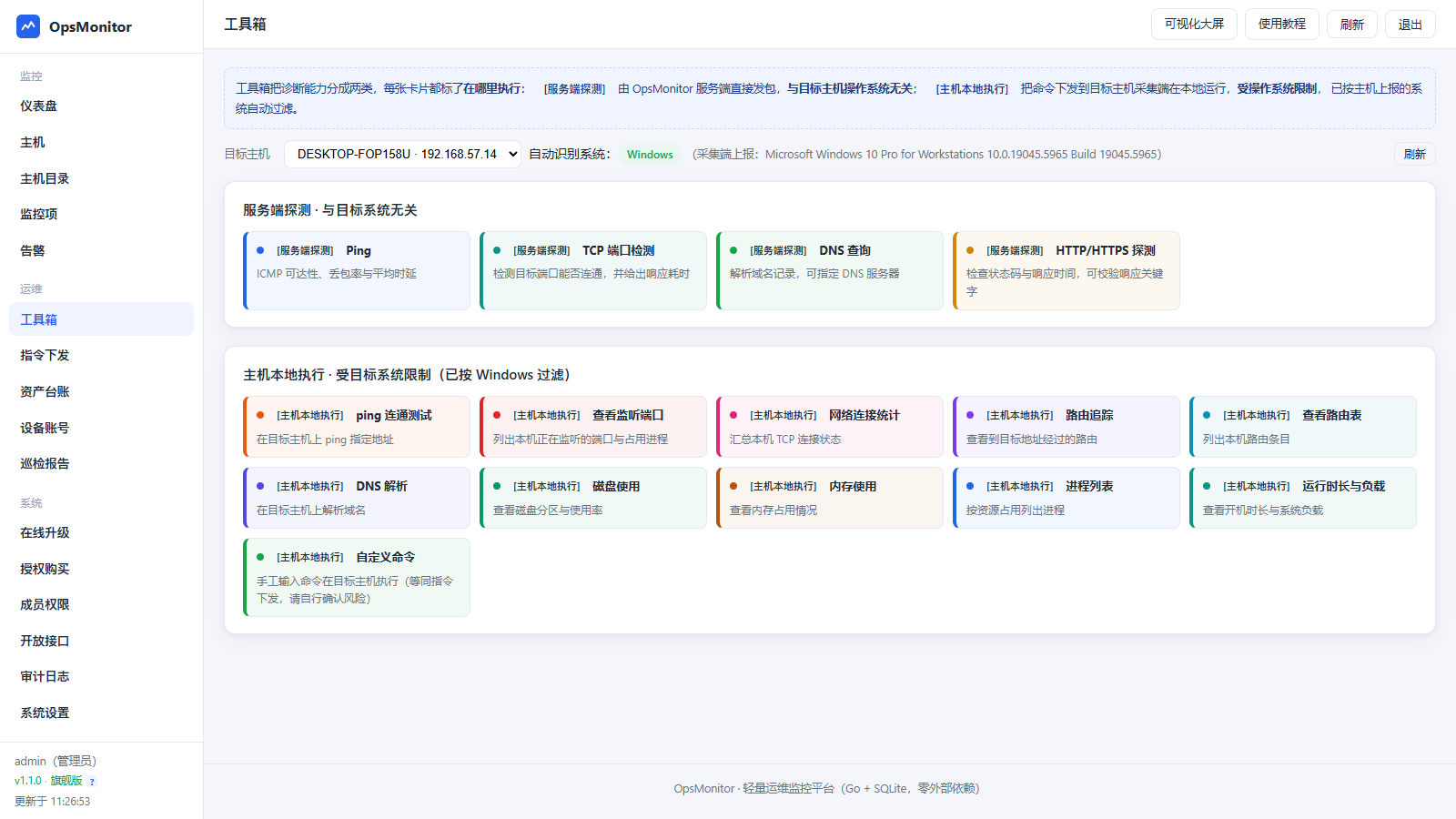Open the 可视化大屏 view
Viewport: 1456px width, 819px height.
(1194, 25)
